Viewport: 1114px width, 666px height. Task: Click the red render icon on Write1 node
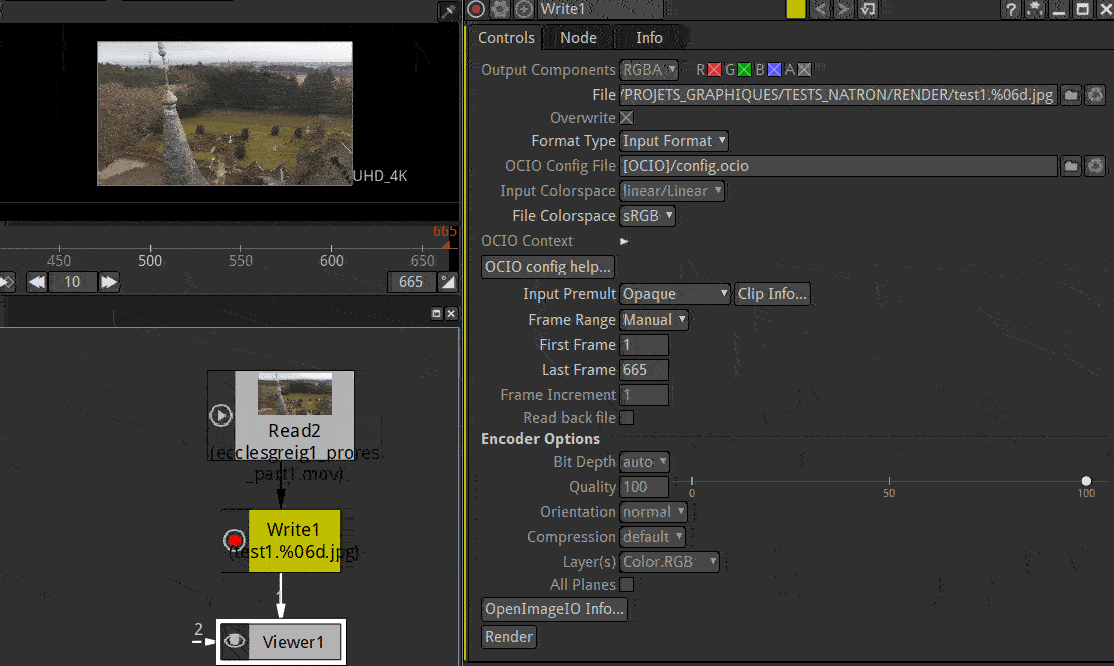tap(234, 540)
